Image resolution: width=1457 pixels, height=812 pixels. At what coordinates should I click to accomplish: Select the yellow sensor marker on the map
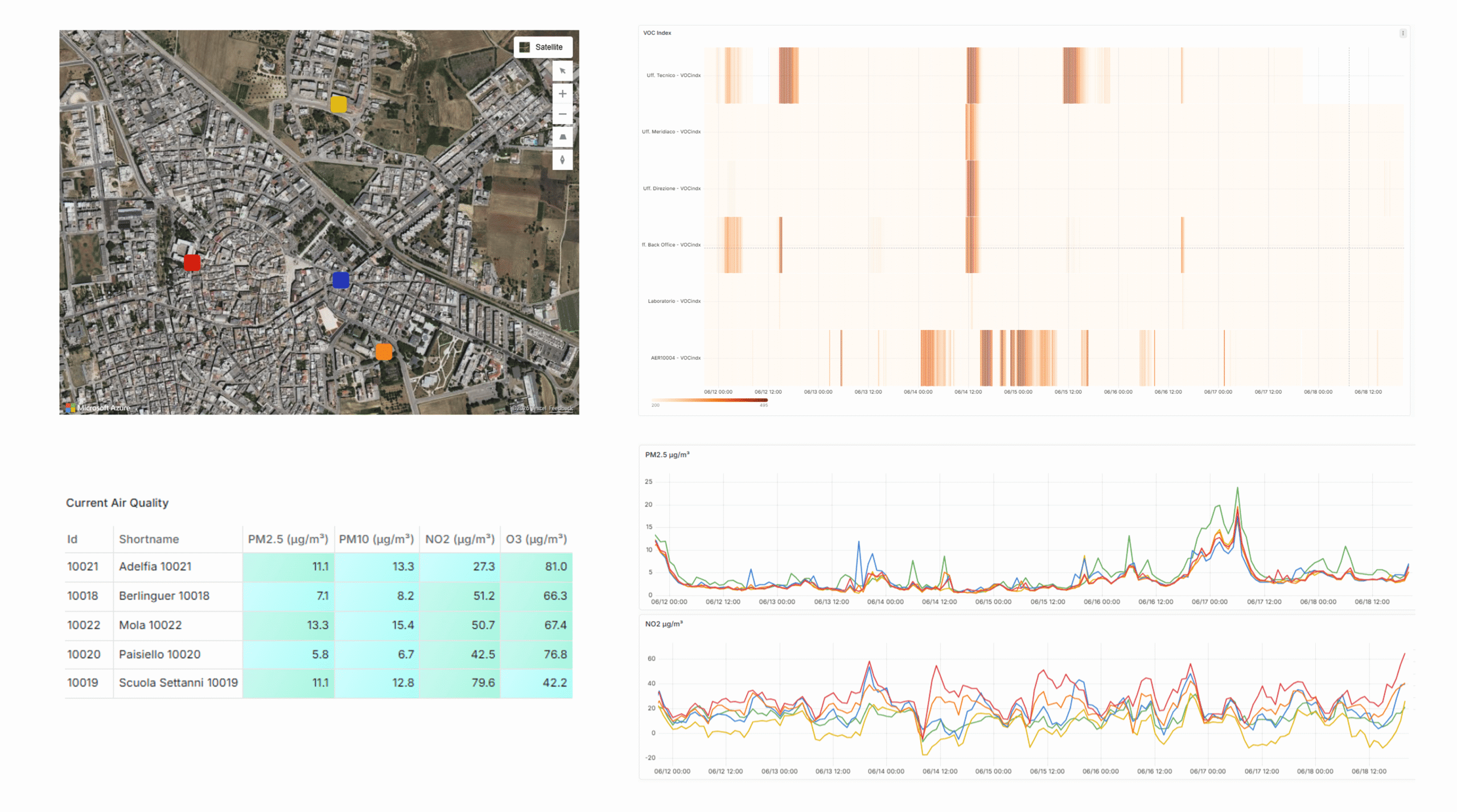pos(339,104)
